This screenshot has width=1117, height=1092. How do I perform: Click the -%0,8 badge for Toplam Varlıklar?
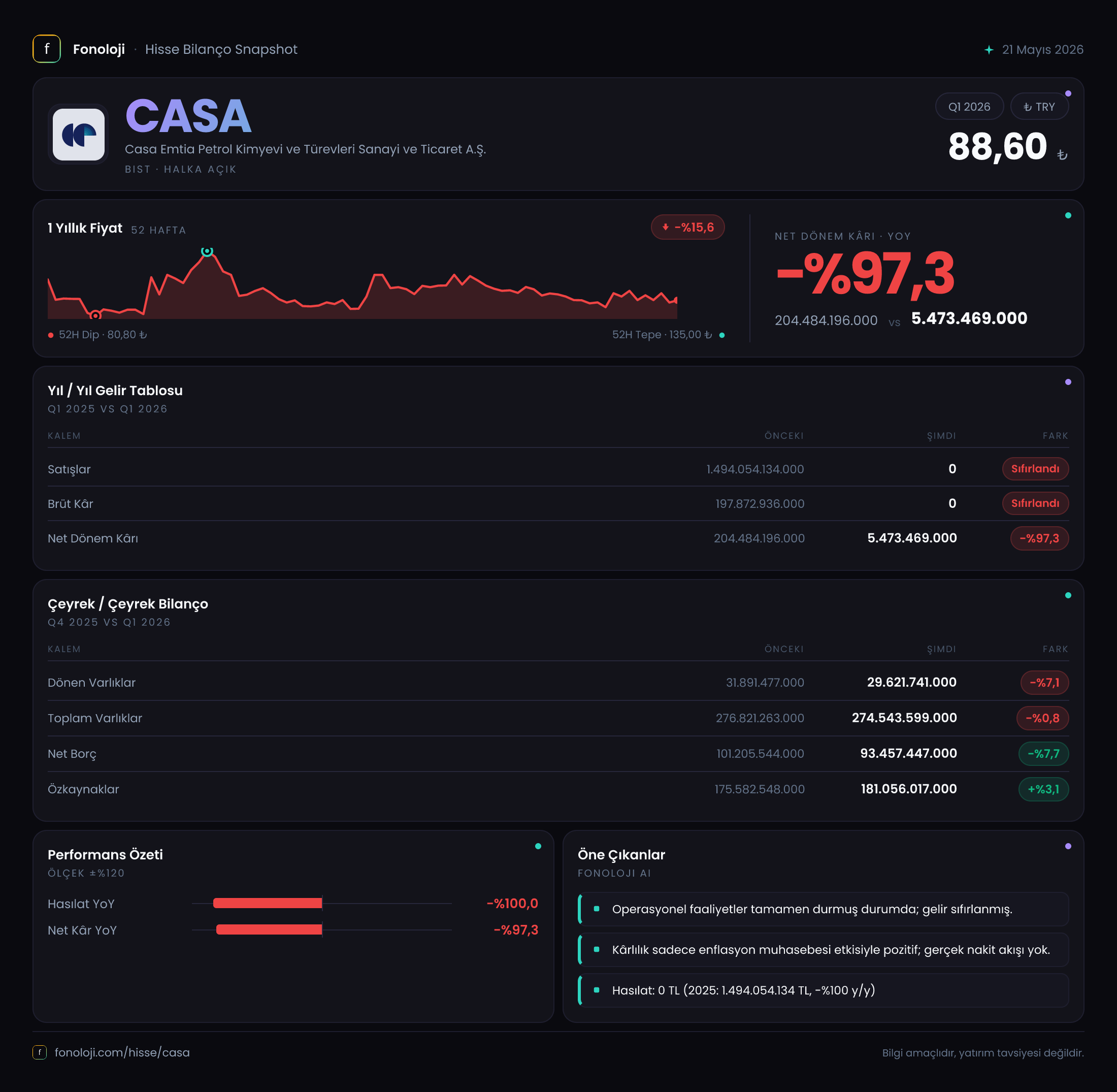click(x=1042, y=718)
